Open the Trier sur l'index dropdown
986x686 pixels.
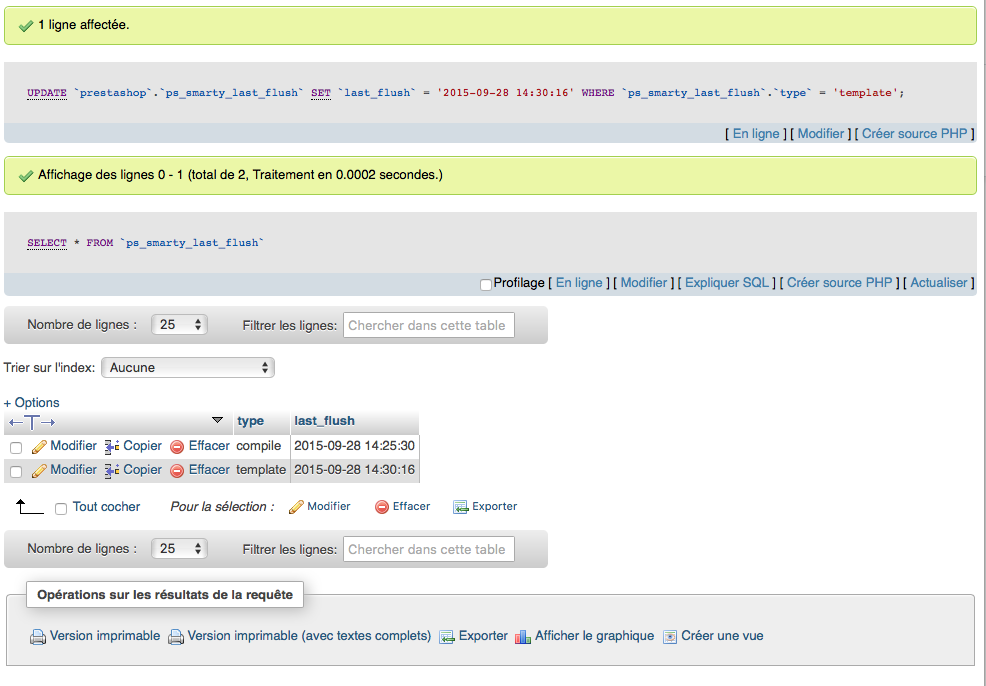point(188,368)
